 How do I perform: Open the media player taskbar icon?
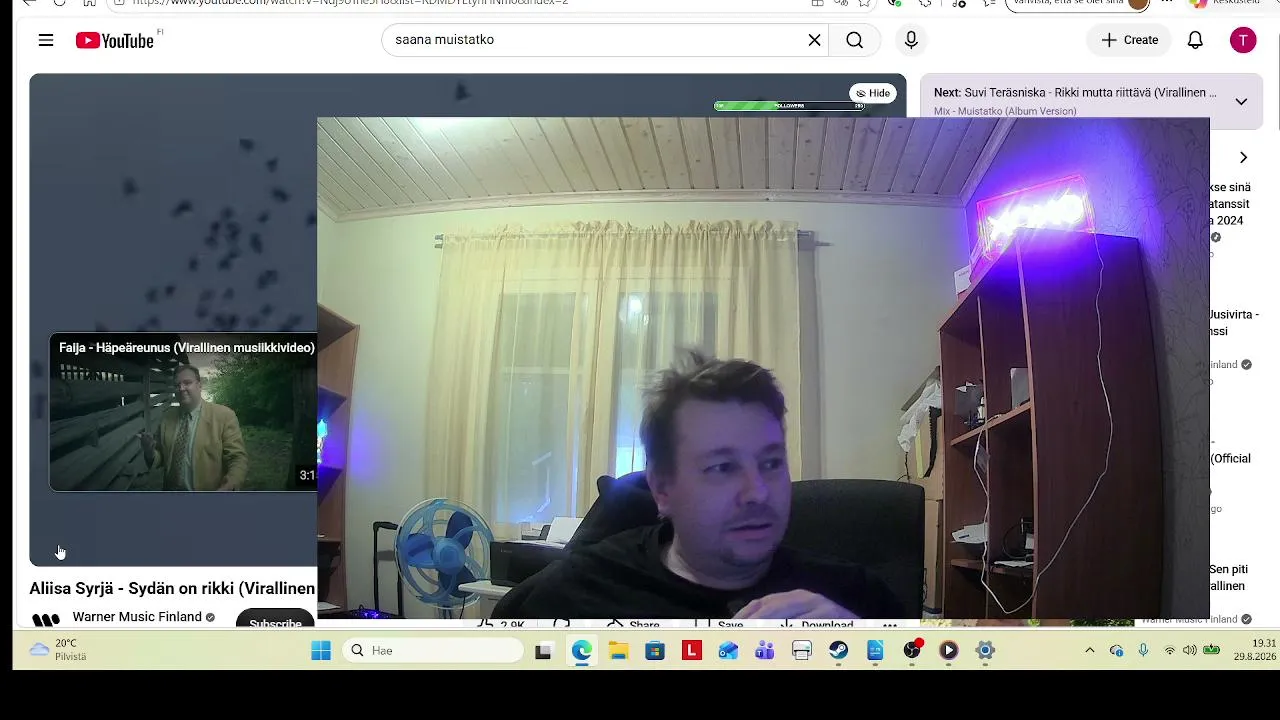[949, 651]
